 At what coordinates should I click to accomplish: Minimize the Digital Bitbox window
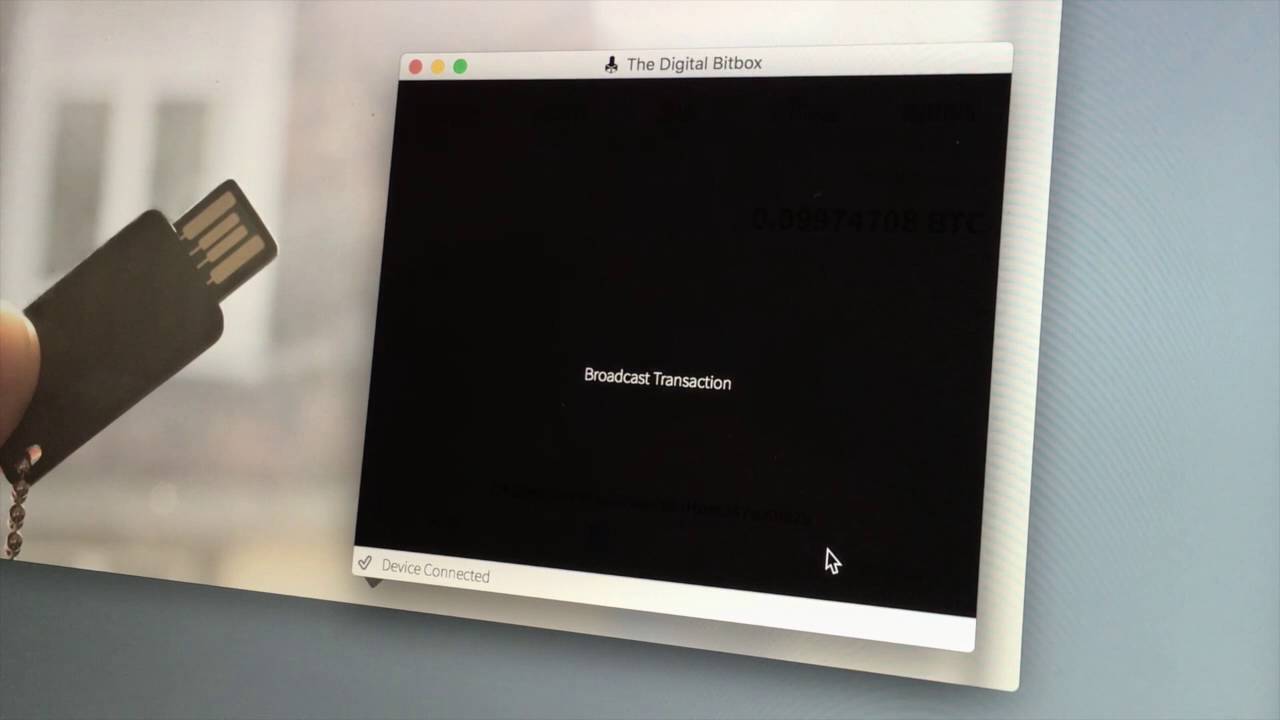(x=438, y=67)
